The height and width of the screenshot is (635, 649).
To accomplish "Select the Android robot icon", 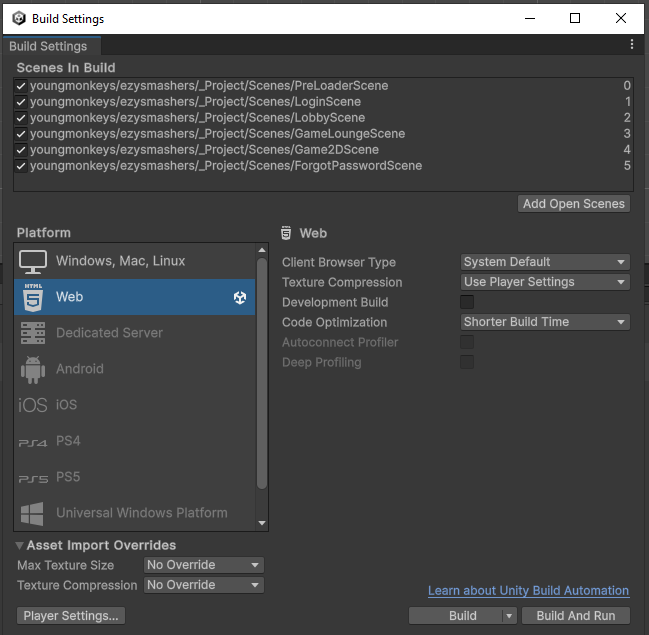I will point(33,369).
